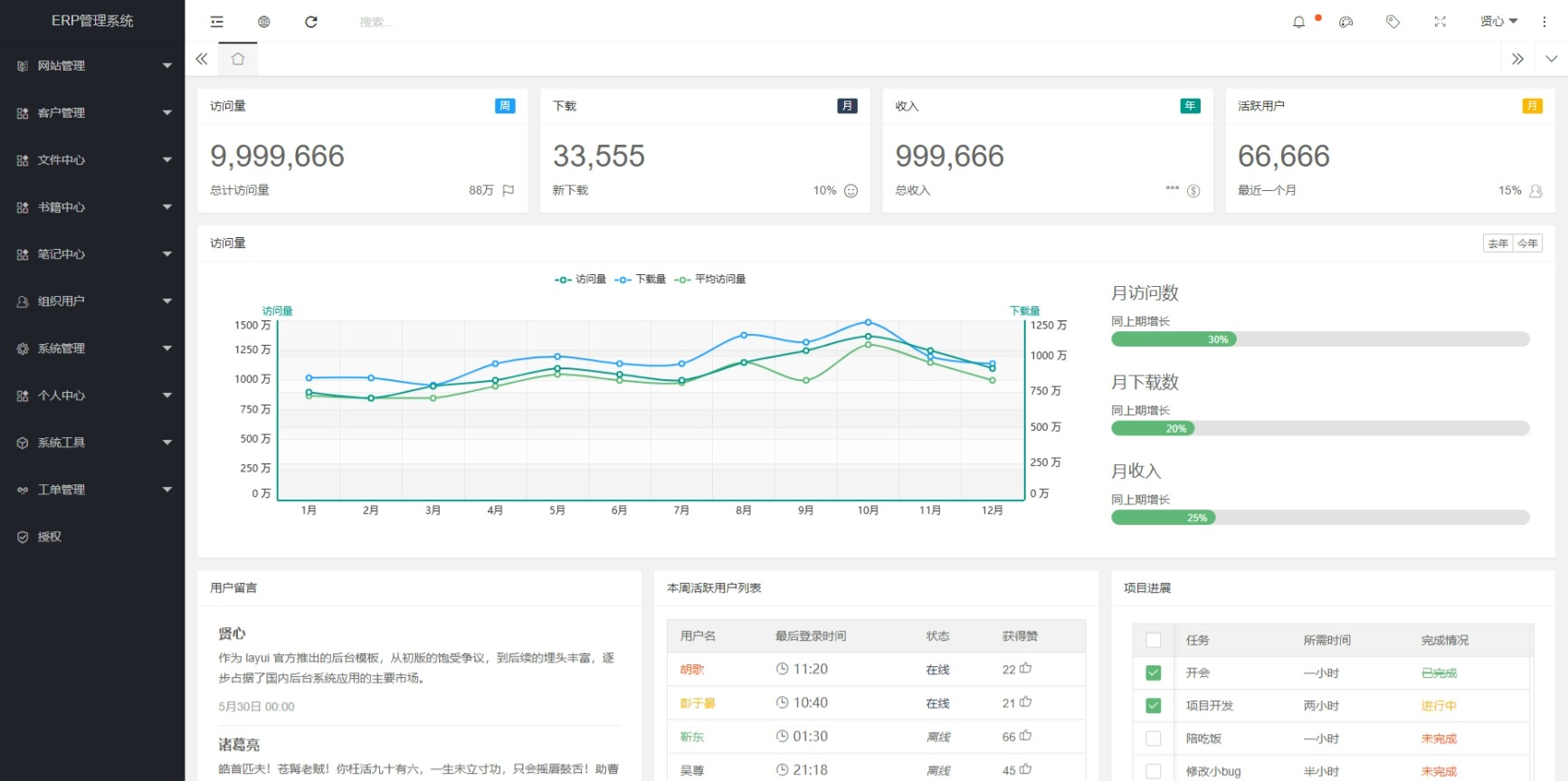Image resolution: width=1568 pixels, height=781 pixels.
Task: Click the 月访问数 30% progress bar
Action: pos(1320,339)
